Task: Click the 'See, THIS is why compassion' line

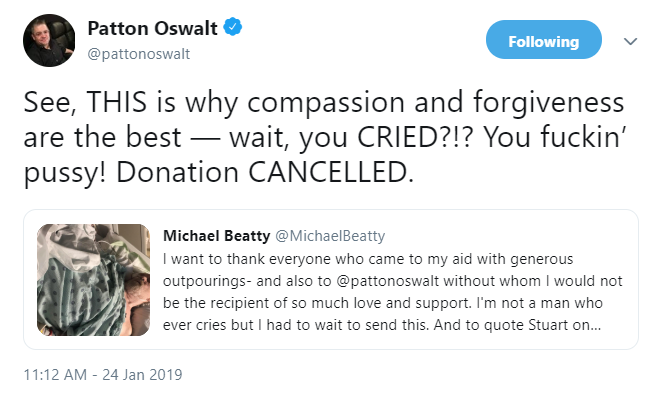Action: (x=324, y=102)
